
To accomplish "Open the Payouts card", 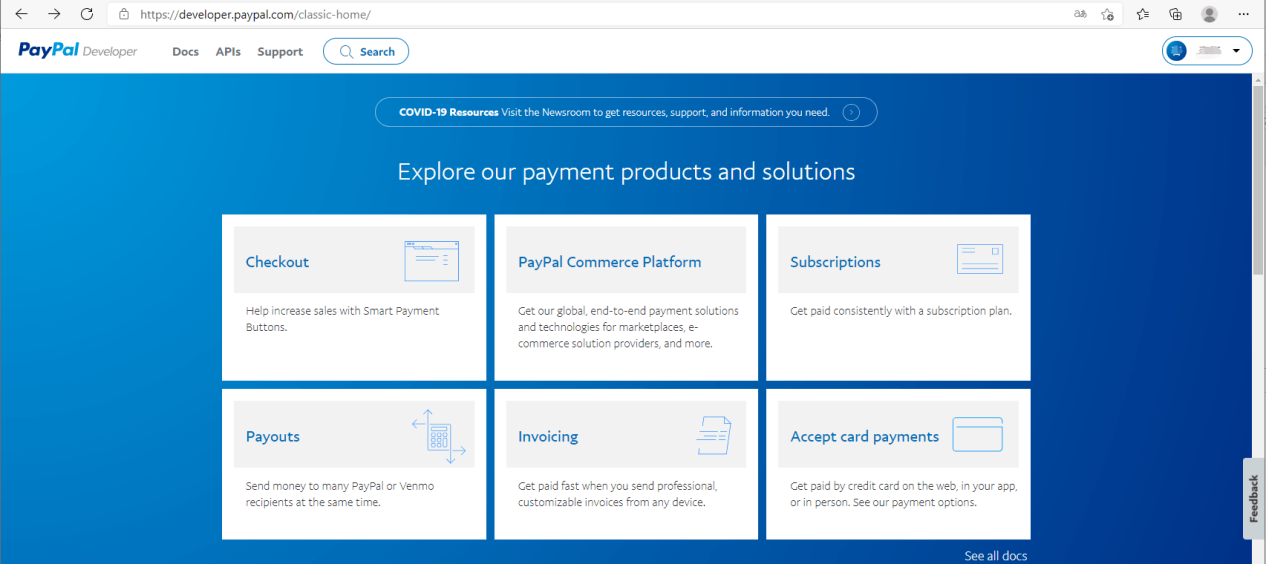I will [354, 464].
